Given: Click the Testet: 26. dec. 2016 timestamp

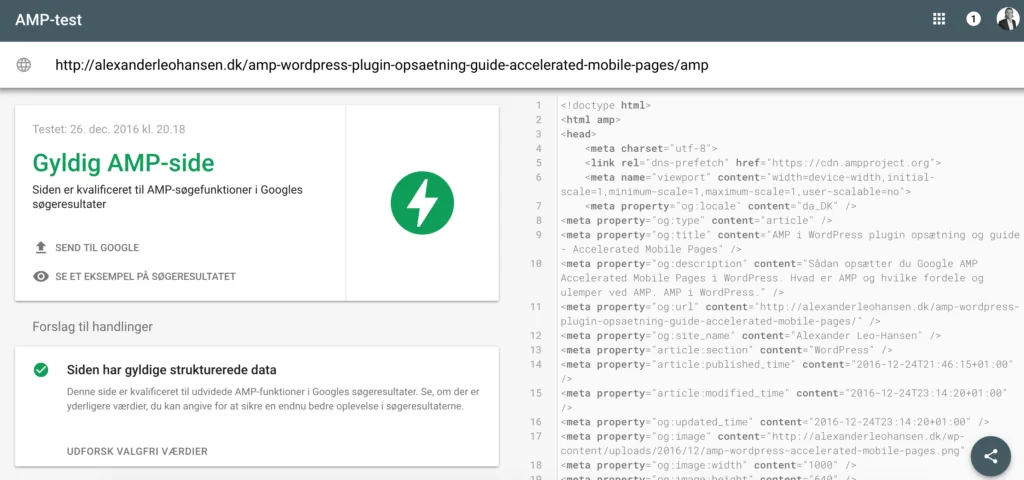Looking at the screenshot, I should pyautogui.click(x=108, y=129).
